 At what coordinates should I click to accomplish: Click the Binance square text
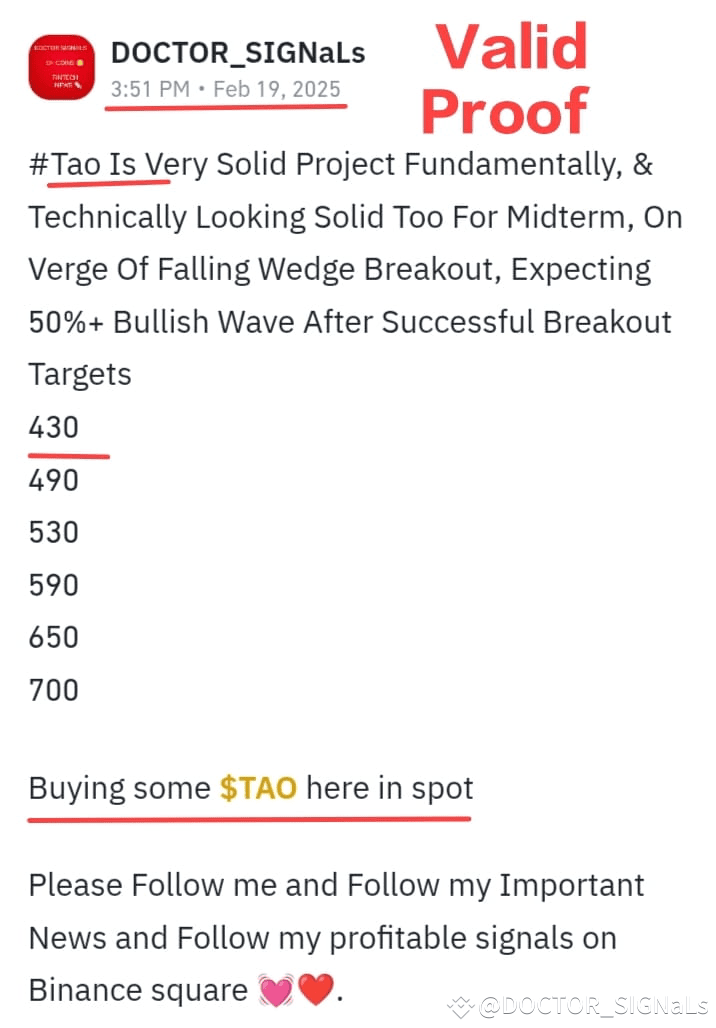138,990
